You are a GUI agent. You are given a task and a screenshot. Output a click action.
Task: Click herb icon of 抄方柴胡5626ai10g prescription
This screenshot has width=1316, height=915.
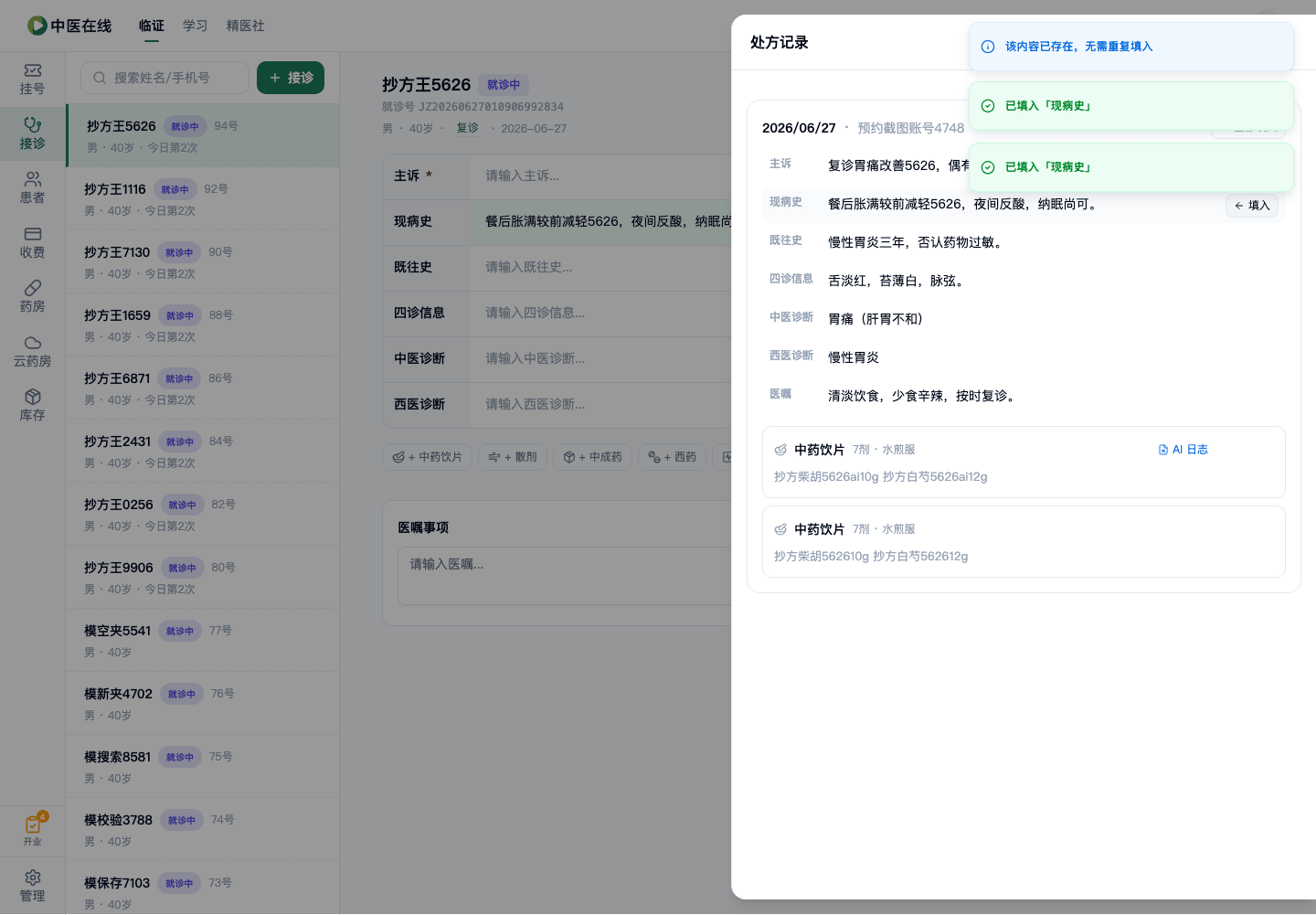[x=780, y=450]
